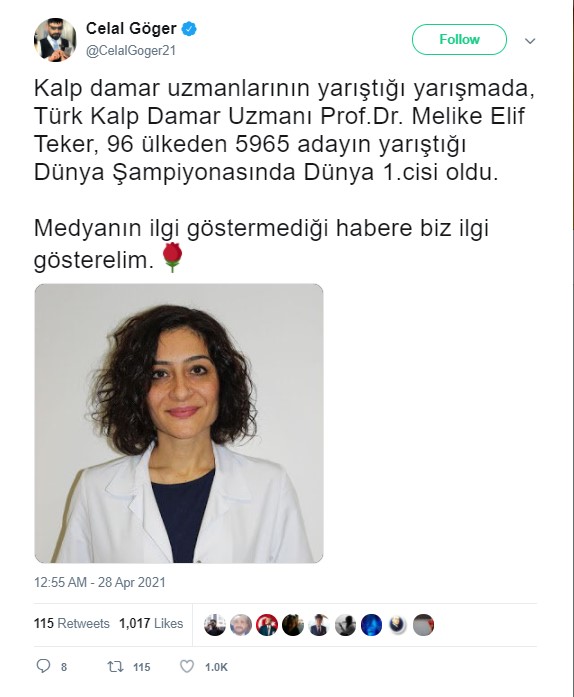The image size is (574, 697).
Task: Click the reply speech bubble icon
Action: pos(43,665)
